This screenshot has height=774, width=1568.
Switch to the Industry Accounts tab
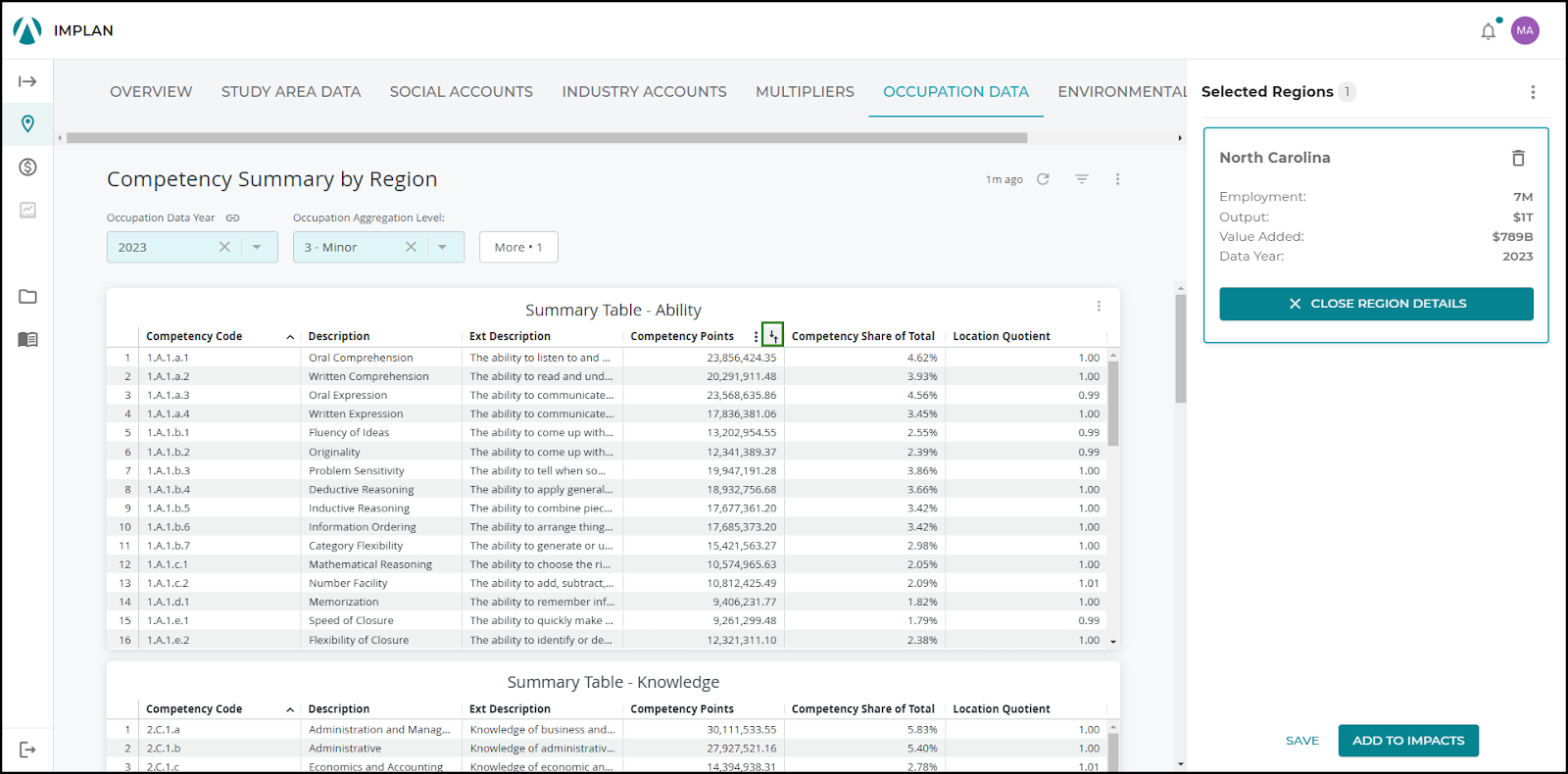pos(644,92)
